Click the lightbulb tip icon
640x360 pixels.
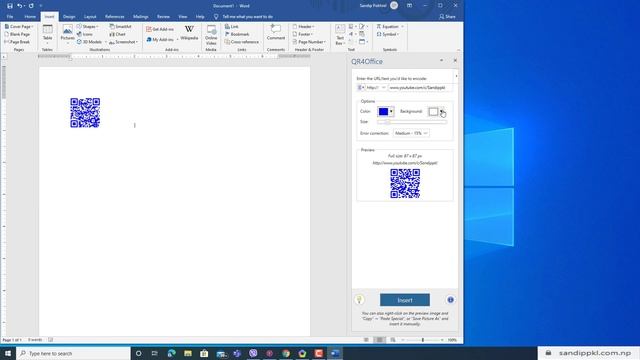[359, 300]
